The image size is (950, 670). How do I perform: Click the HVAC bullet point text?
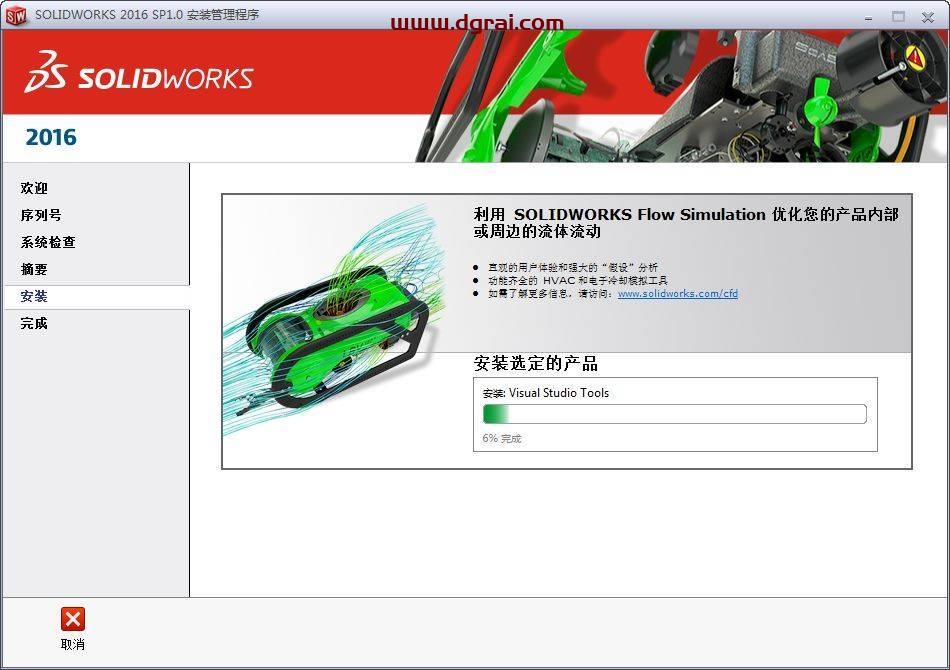point(578,280)
